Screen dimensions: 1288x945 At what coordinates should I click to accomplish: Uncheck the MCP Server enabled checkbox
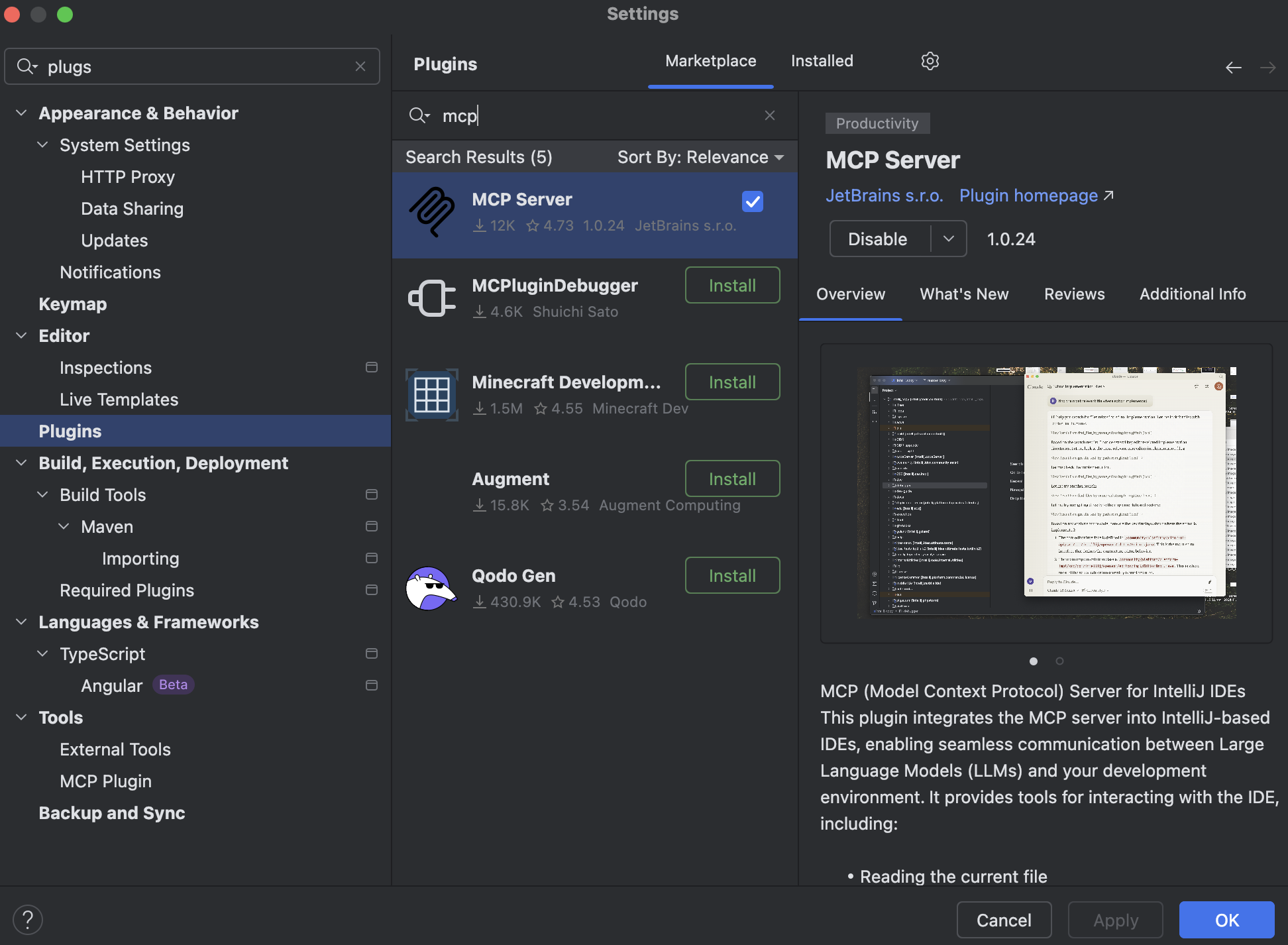(x=752, y=201)
